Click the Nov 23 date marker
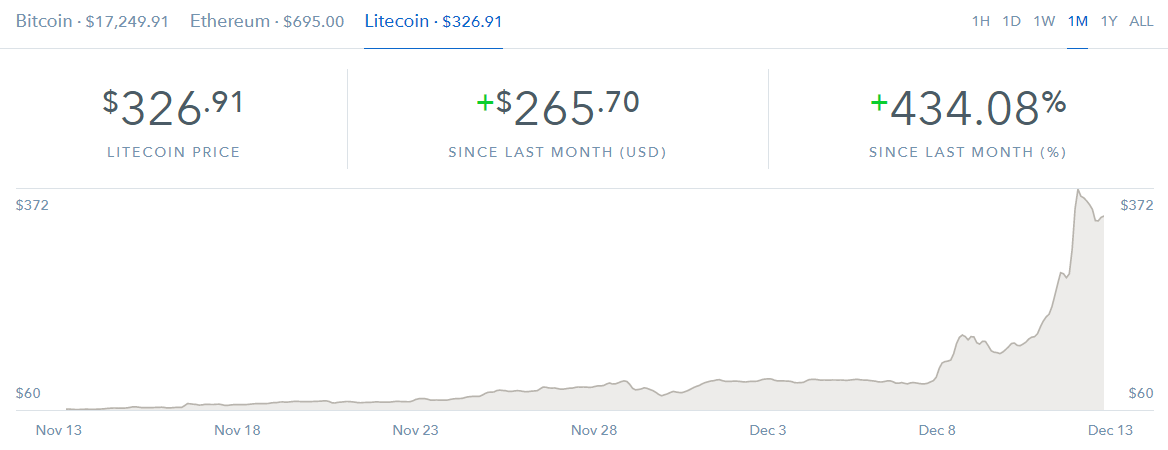 coord(416,431)
